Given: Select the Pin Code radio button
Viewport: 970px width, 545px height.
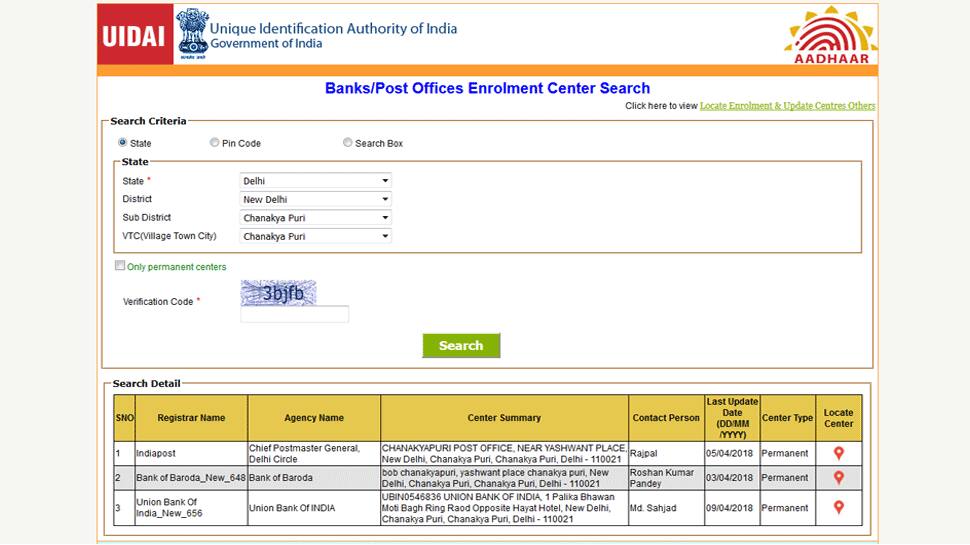Looking at the screenshot, I should click(x=214, y=142).
